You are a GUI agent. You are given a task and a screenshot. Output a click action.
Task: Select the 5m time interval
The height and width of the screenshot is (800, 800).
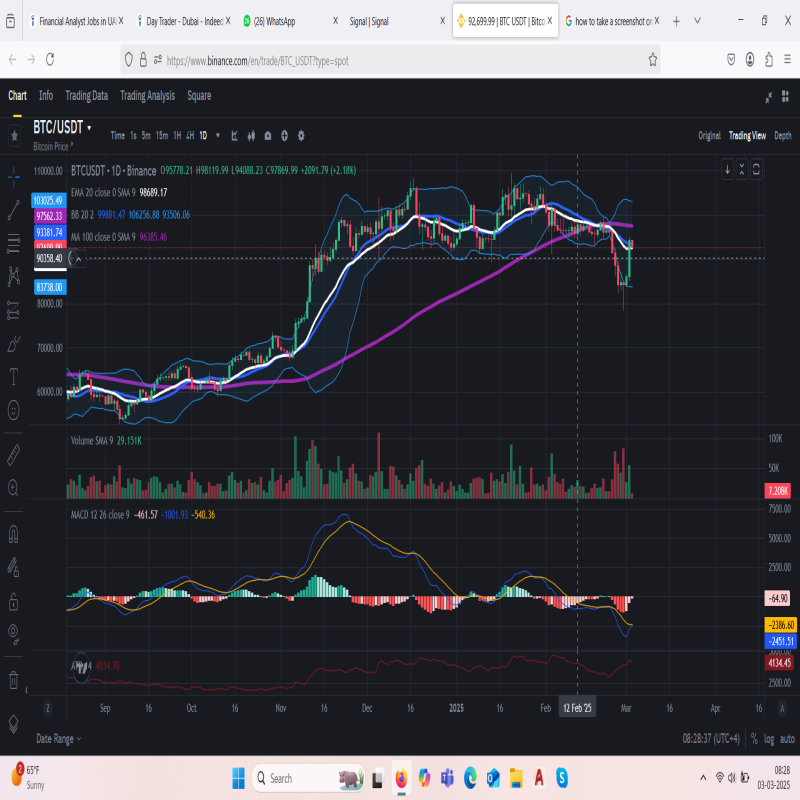tap(146, 135)
